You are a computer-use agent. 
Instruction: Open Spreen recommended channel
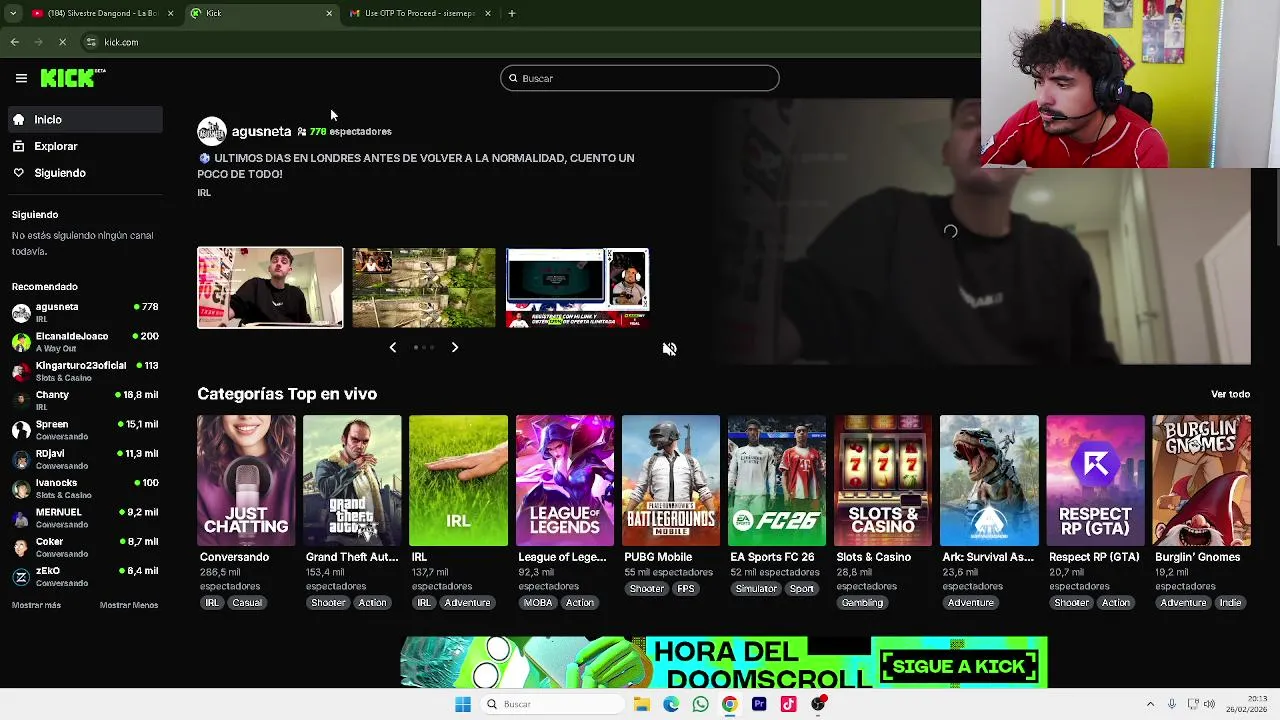85,430
